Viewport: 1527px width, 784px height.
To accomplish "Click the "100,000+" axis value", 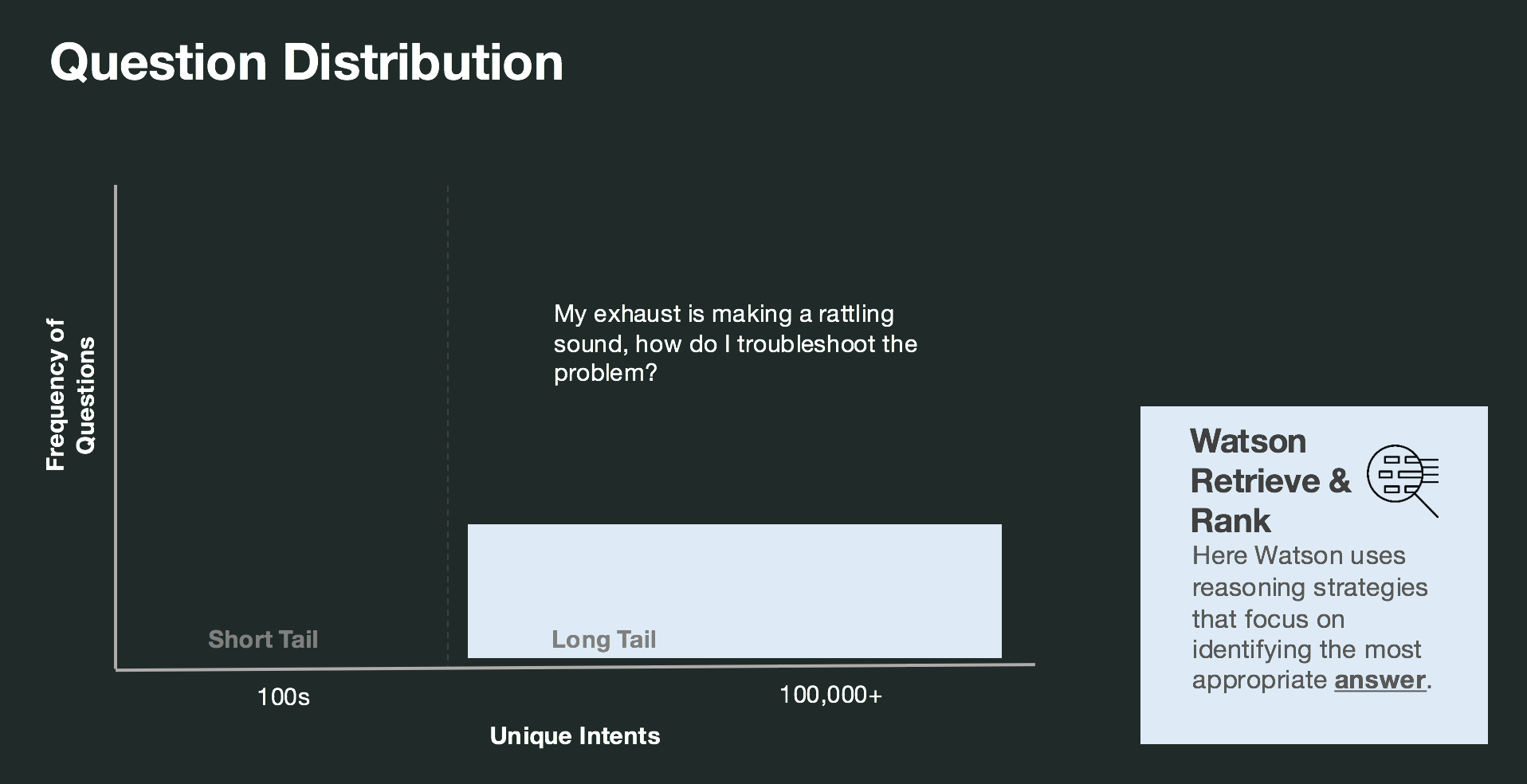I will click(x=830, y=695).
